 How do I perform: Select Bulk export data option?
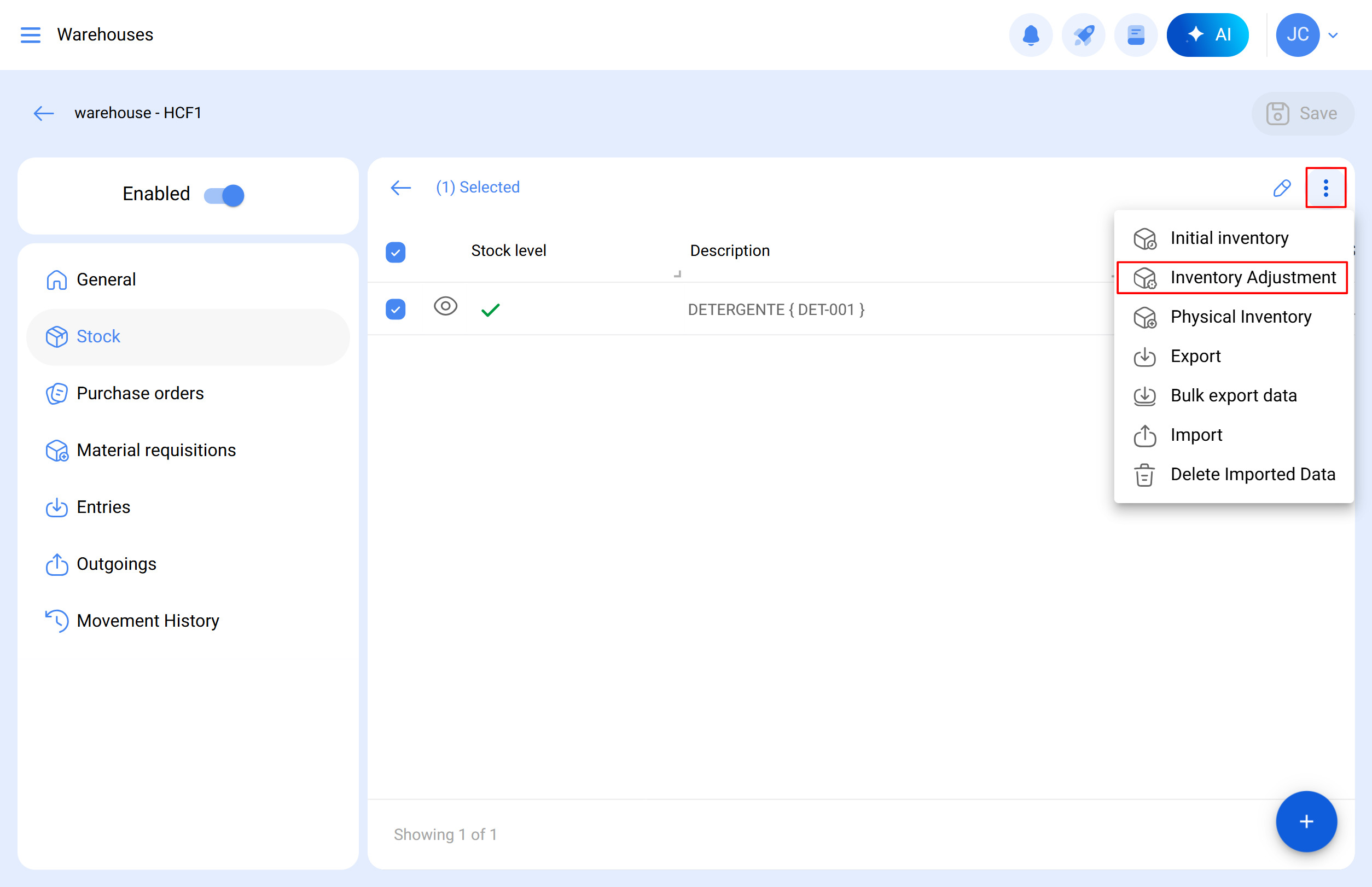1233,396
